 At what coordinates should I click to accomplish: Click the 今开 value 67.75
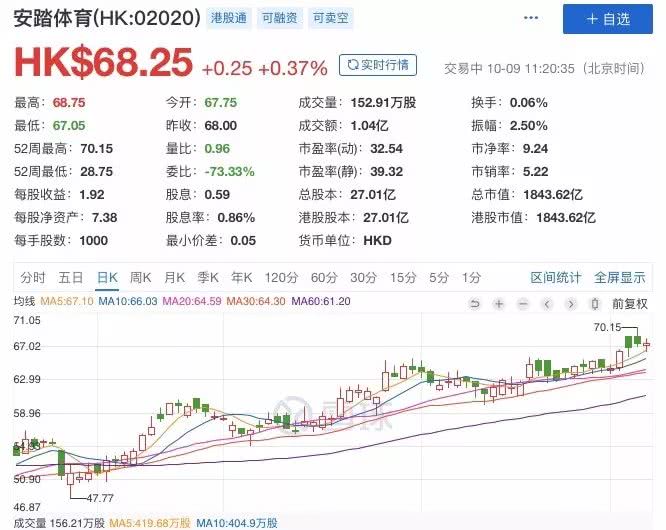pyautogui.click(x=220, y=103)
